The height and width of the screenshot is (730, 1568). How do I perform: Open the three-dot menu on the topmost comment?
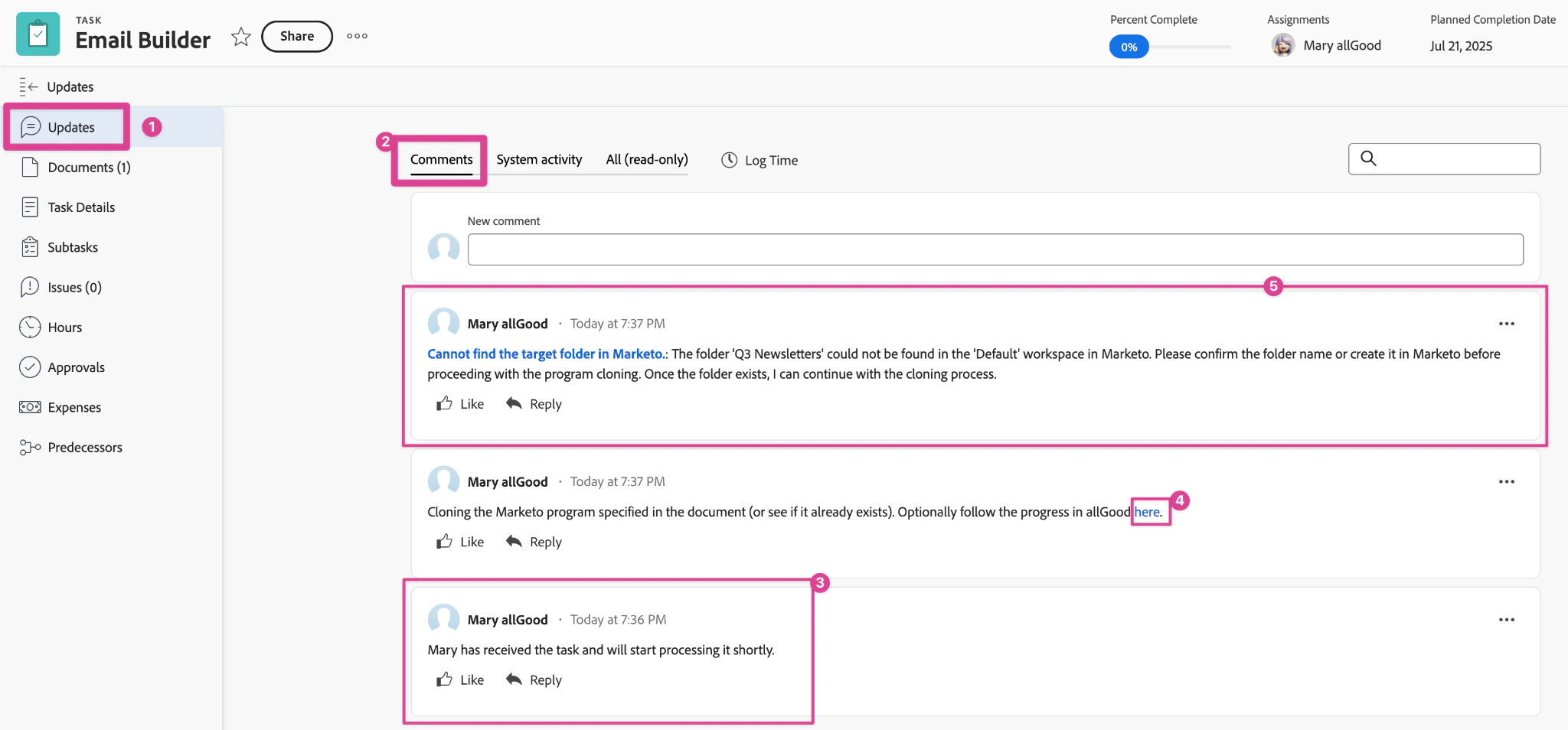click(1507, 323)
